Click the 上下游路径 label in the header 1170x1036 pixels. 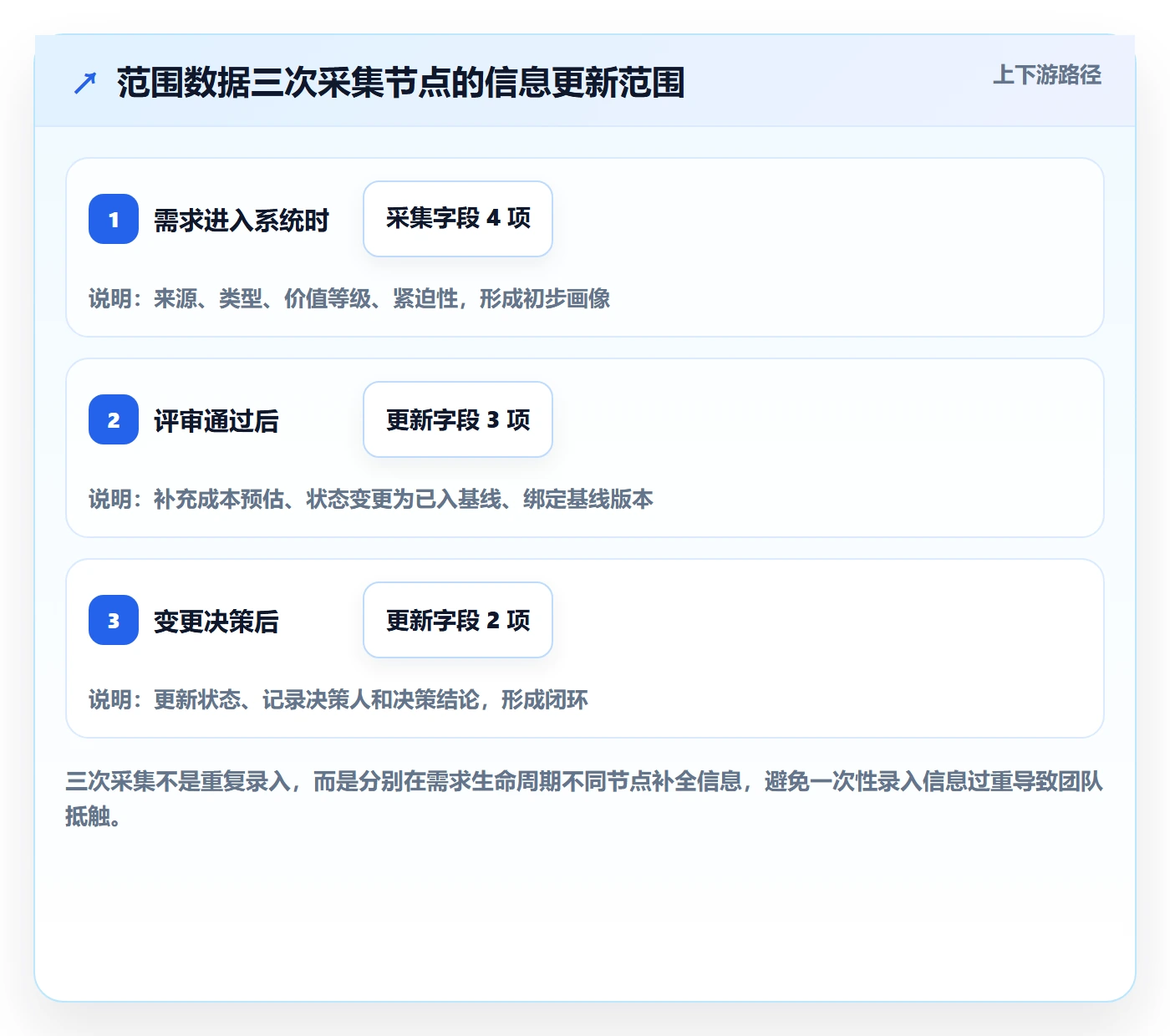click(1047, 75)
